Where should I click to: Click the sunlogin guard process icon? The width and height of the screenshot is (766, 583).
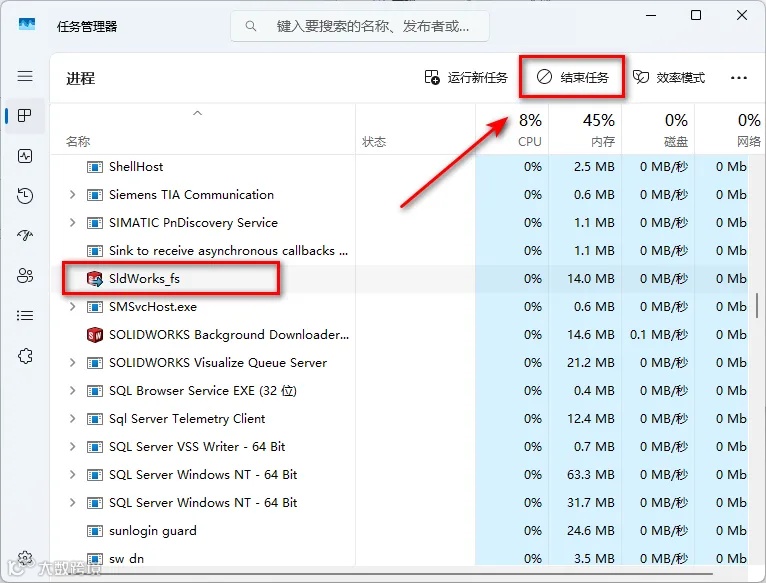[x=94, y=531]
